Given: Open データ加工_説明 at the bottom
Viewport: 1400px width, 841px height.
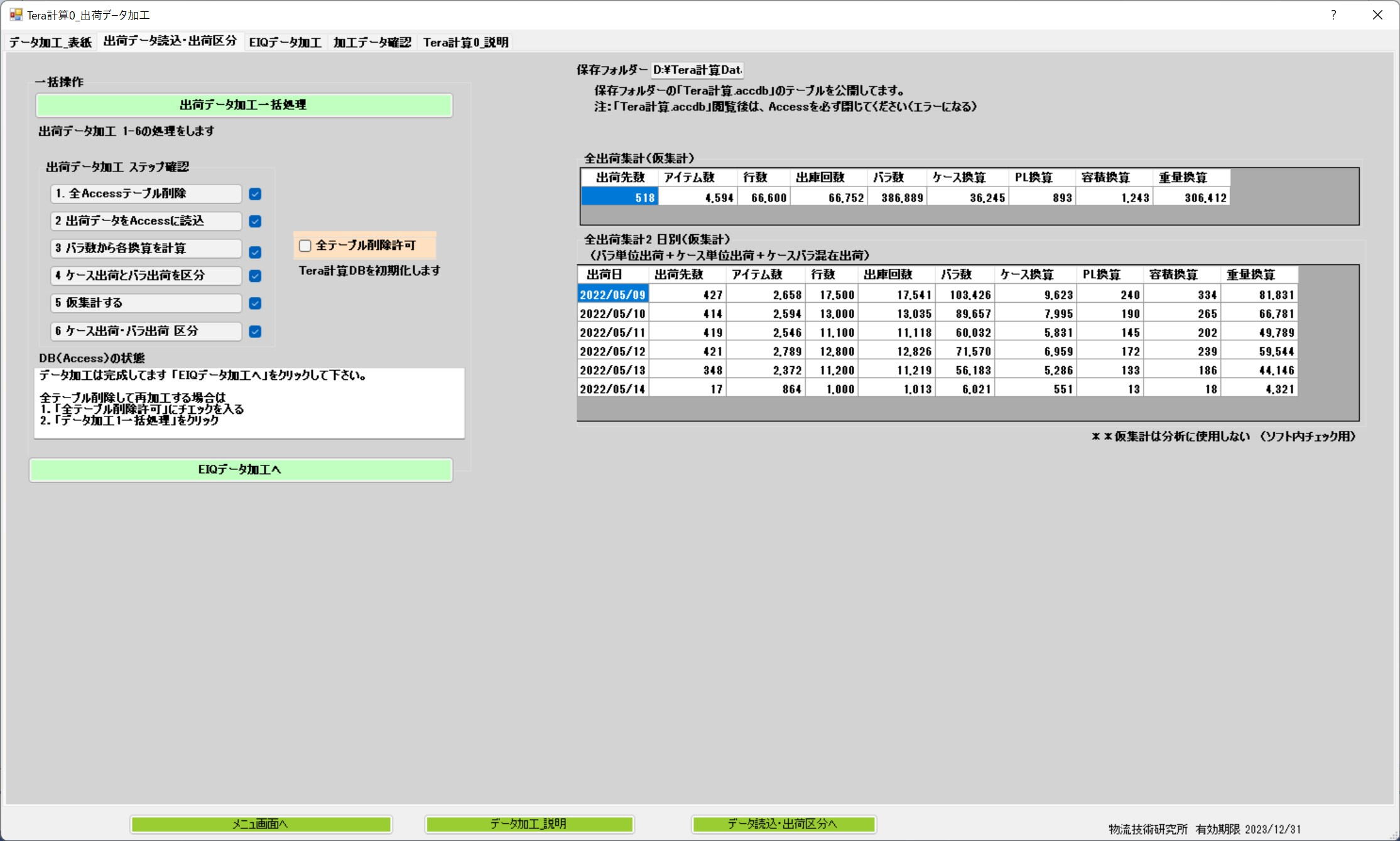Looking at the screenshot, I should [x=529, y=824].
